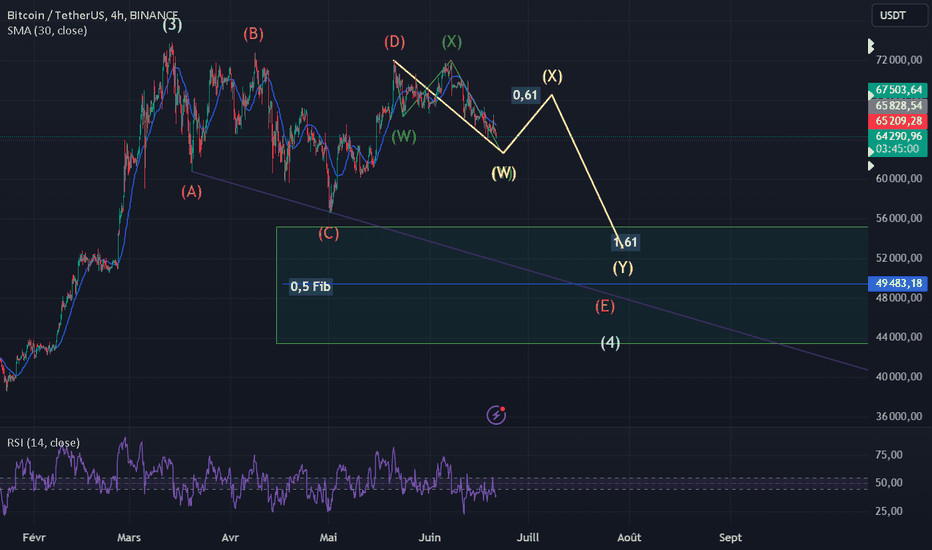Click Juill on the time axis
Screen dimensions: 932x550
[528, 538]
